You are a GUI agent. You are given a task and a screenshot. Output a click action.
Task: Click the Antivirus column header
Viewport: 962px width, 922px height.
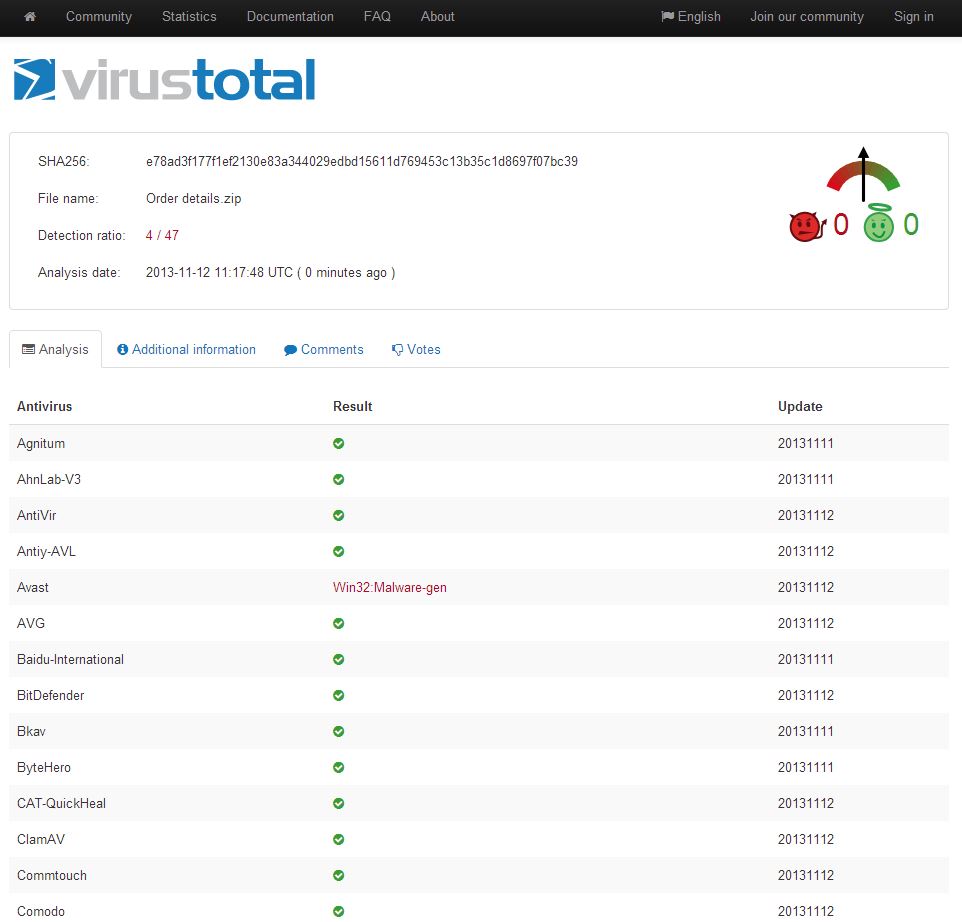tap(45, 406)
